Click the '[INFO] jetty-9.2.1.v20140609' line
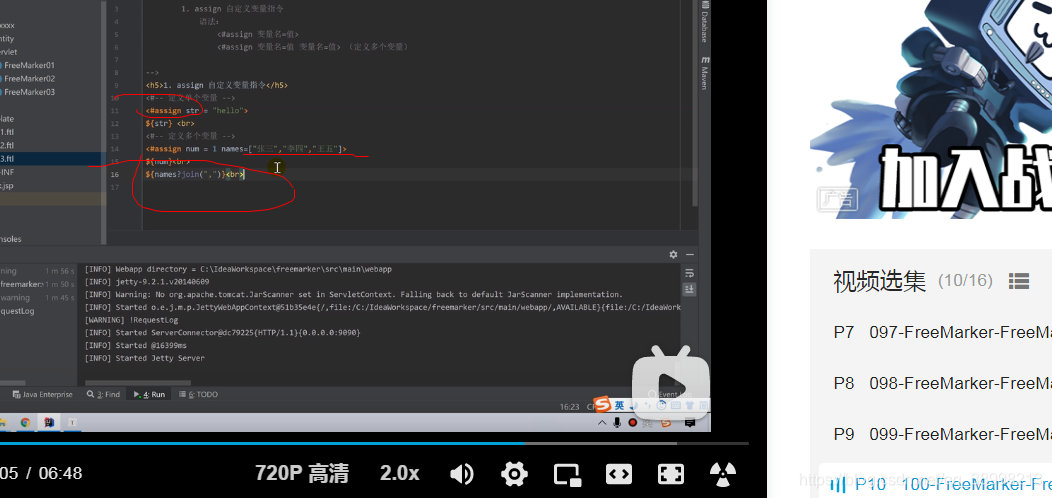Screen dimensions: 1052x498 (x=147, y=282)
